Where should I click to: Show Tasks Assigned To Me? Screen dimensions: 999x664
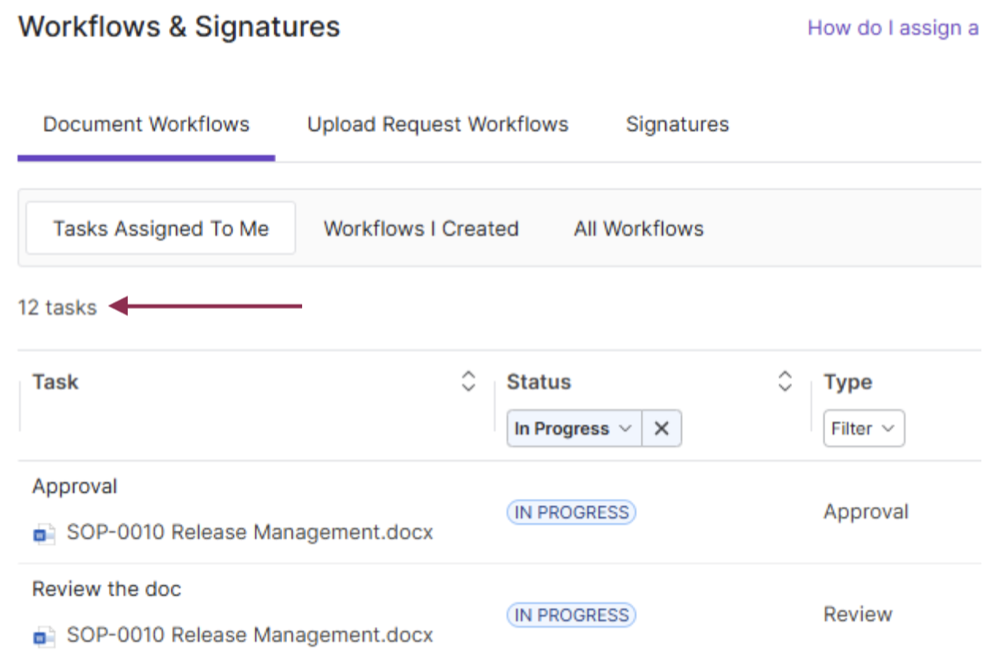[161, 229]
